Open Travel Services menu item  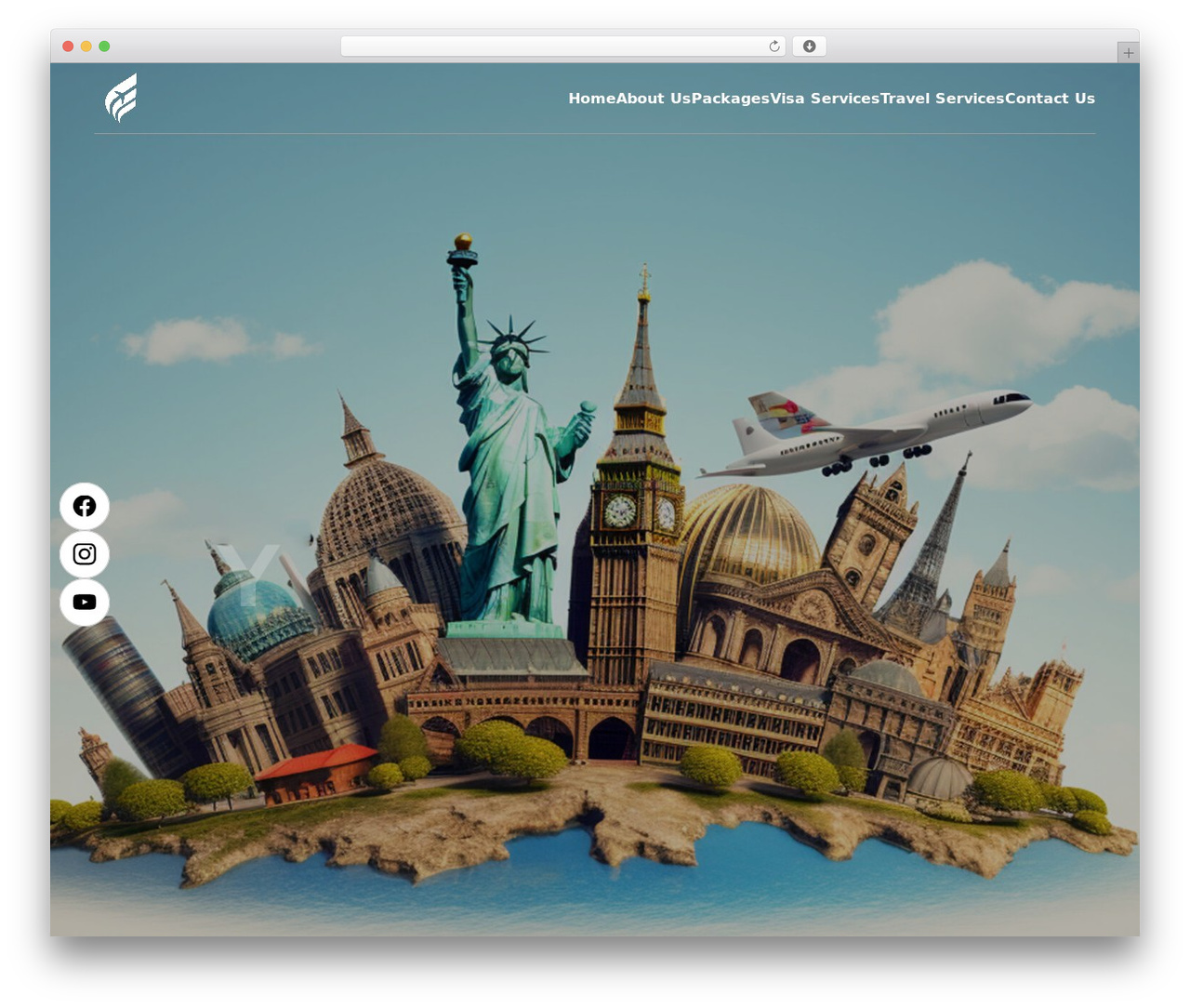(x=943, y=99)
